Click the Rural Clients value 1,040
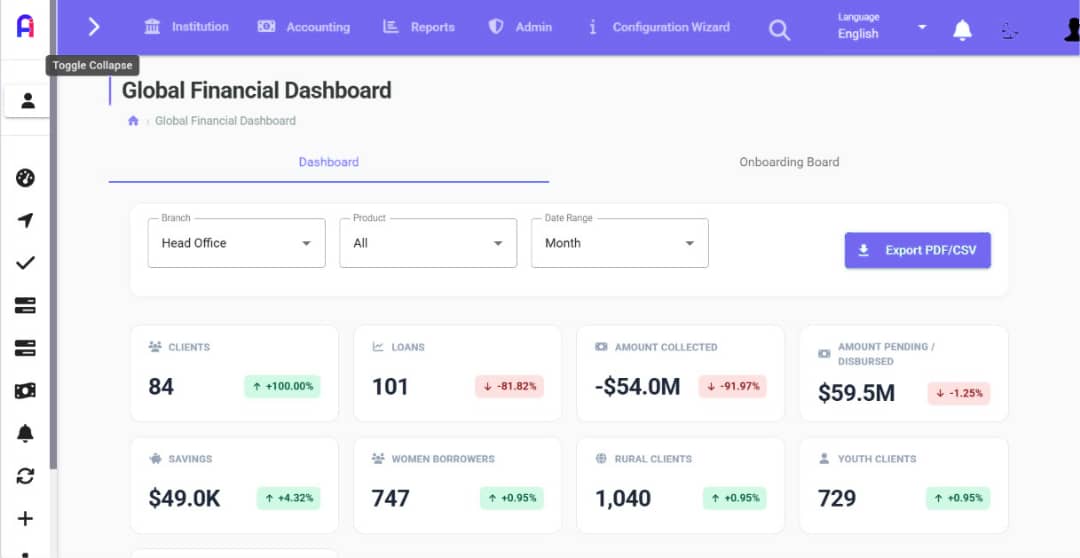The width and height of the screenshot is (1080, 558). 623,498
